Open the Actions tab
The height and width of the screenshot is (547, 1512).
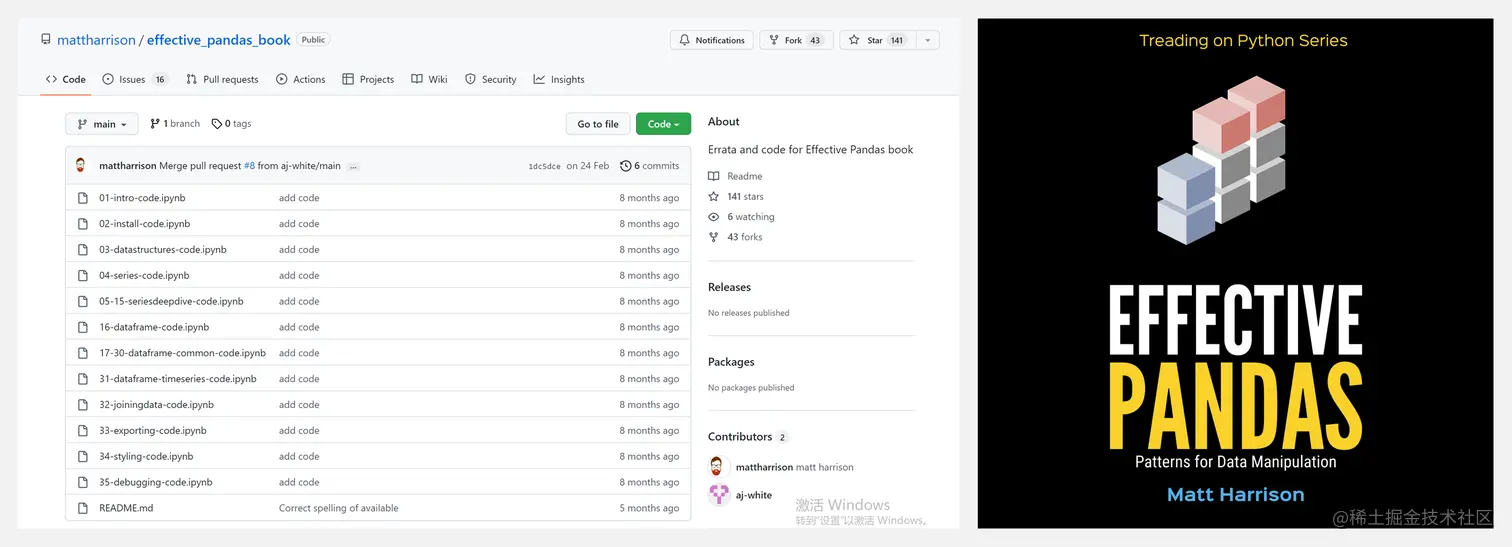pos(301,79)
